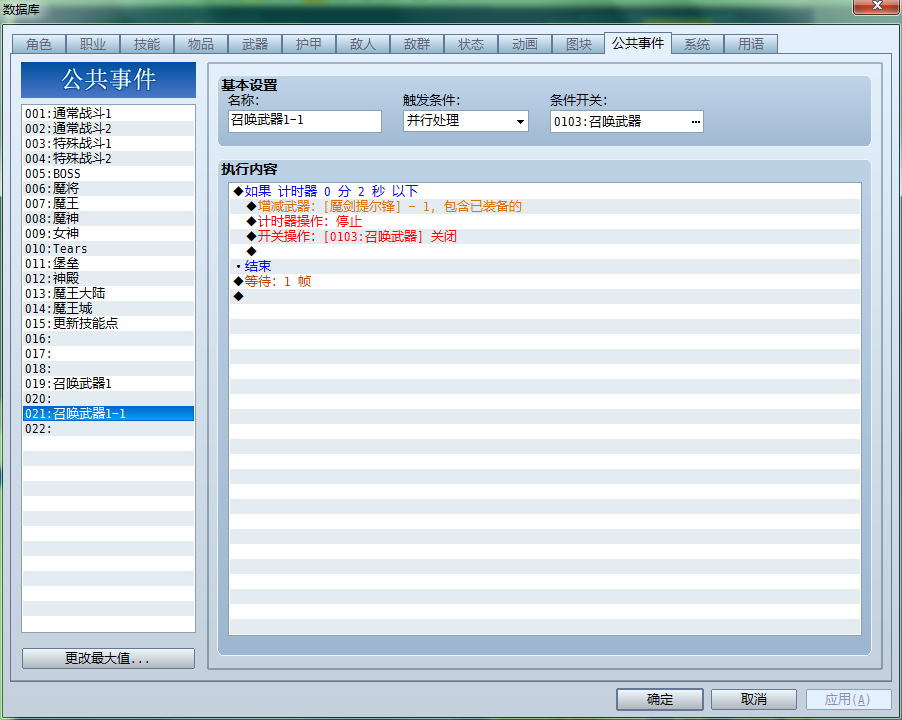Viewport: 902px width, 720px height.
Task: Switch to the 角色 tab
Action: coord(39,44)
